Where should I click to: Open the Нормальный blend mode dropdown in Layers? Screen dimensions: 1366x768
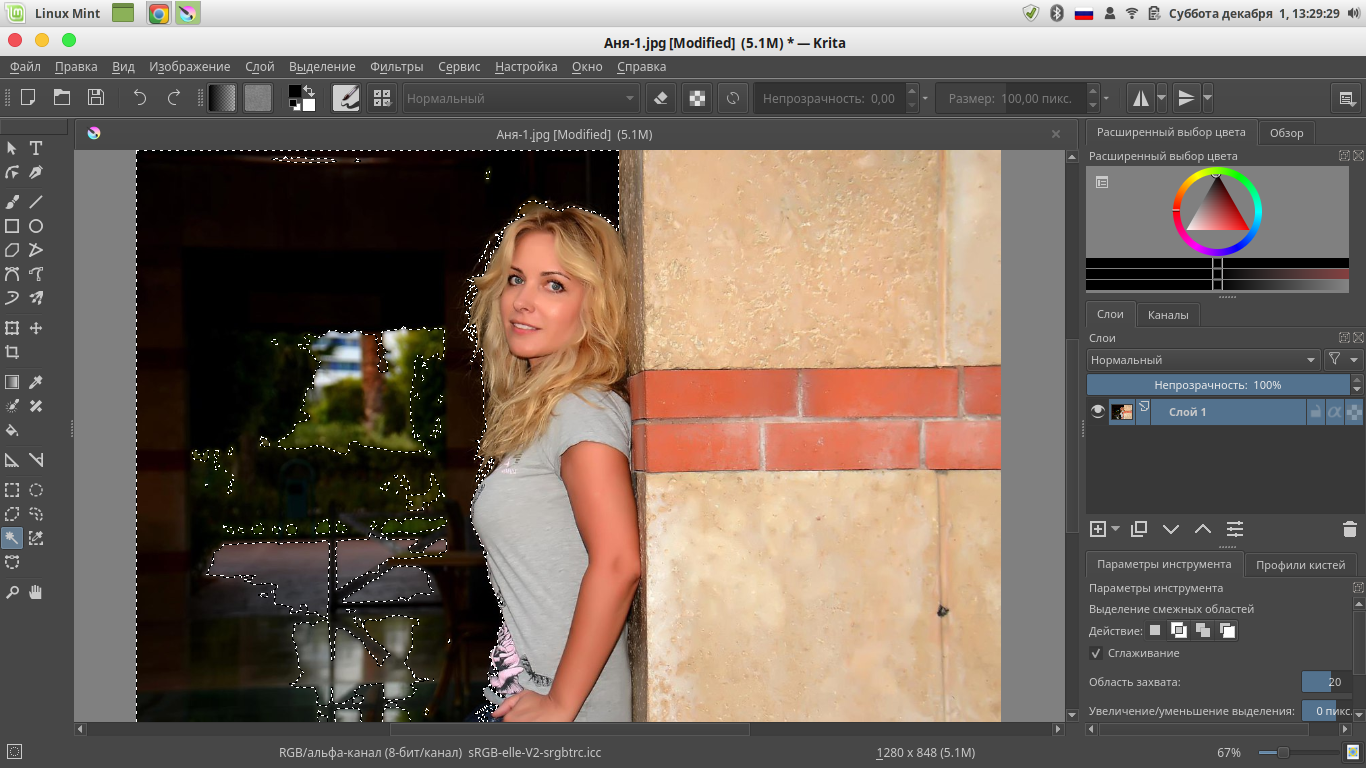pyautogui.click(x=1204, y=360)
